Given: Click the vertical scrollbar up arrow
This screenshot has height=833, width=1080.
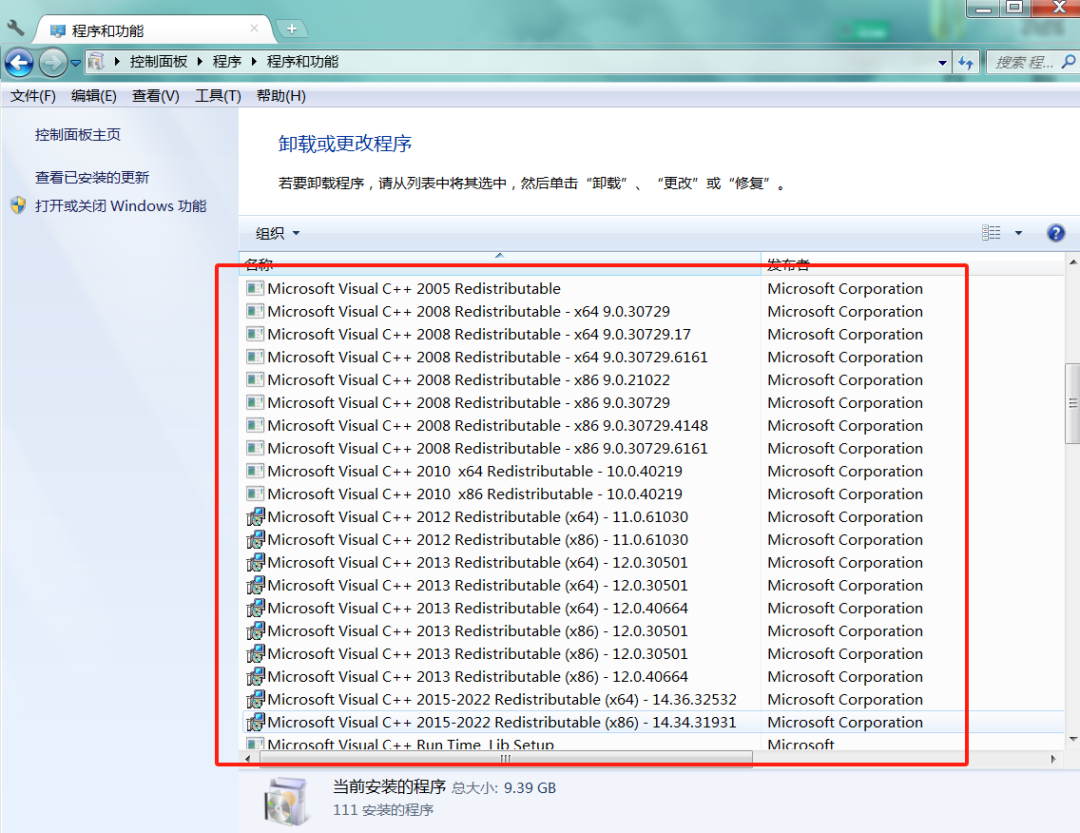Looking at the screenshot, I should [x=1073, y=262].
